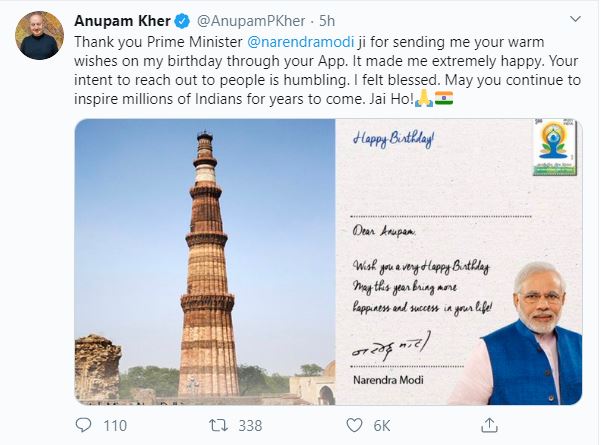Click the 338 retweets count
This screenshot has width=601, height=445.
[249, 425]
